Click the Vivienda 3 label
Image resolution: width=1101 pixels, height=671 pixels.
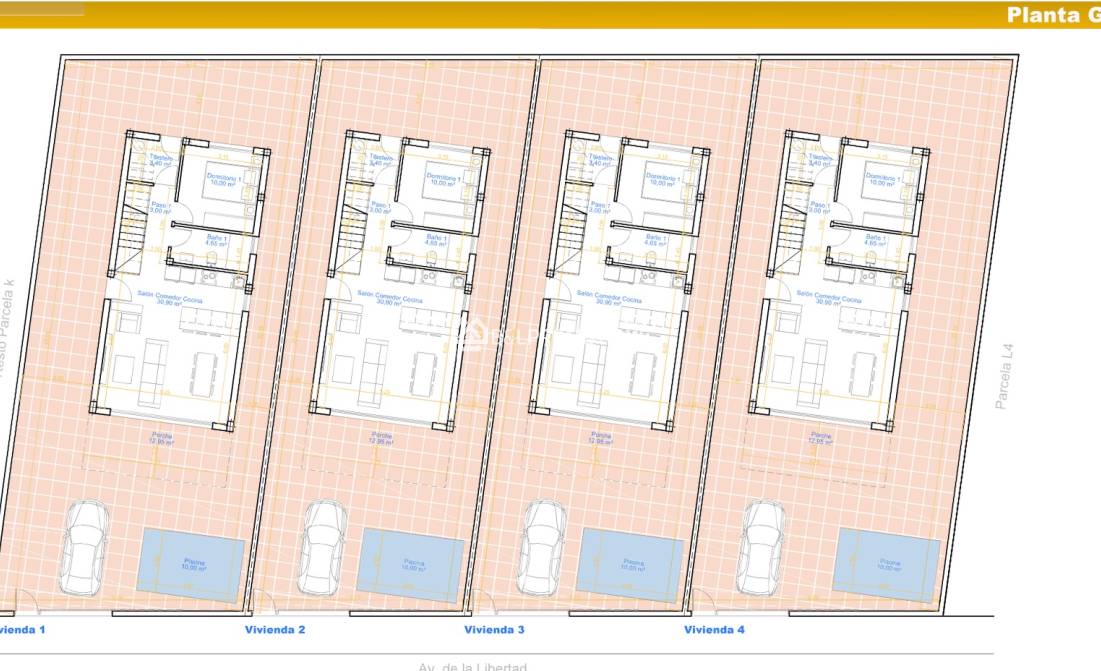(x=494, y=629)
